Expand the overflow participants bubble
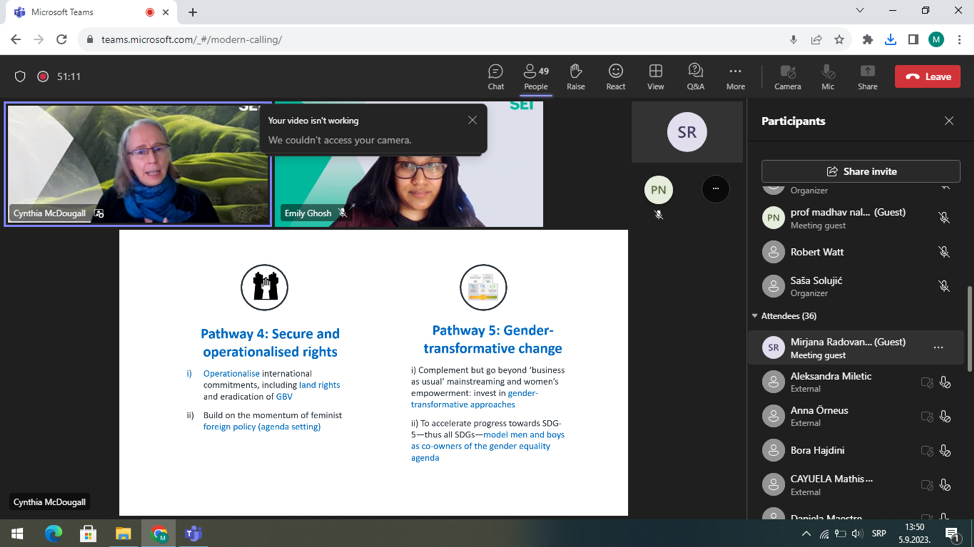 pos(716,189)
